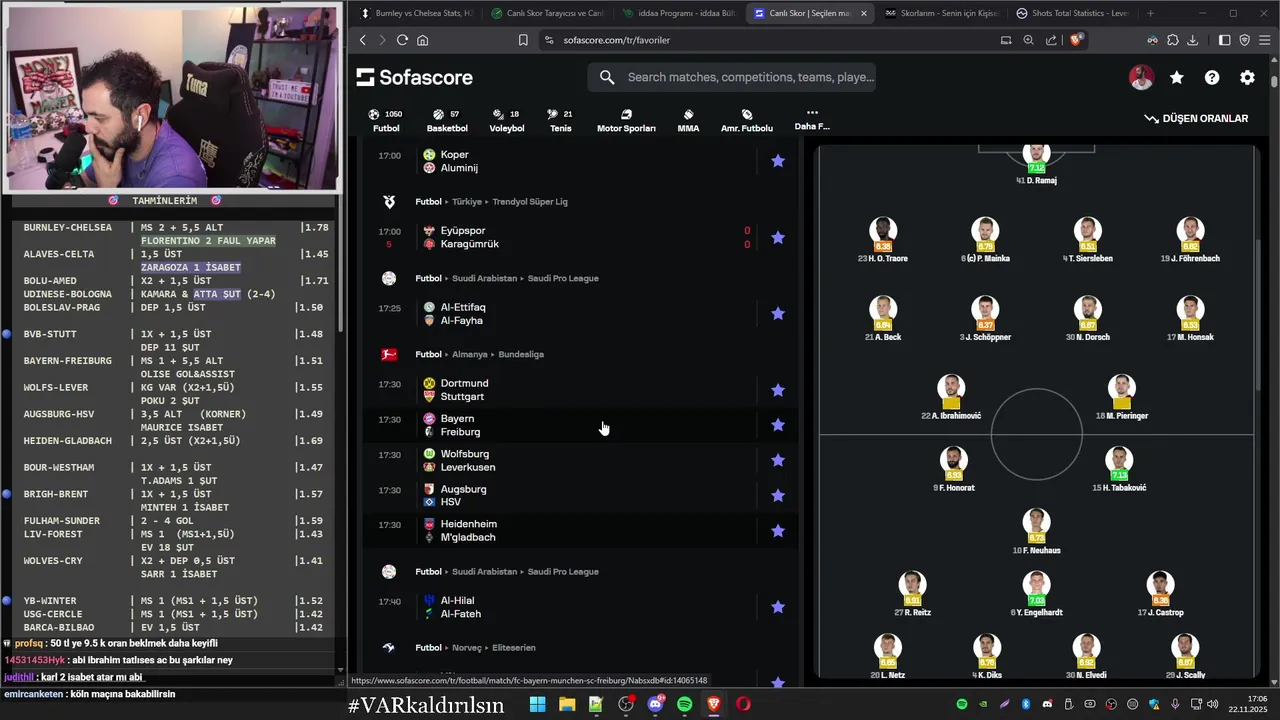Bookmark this page with the bookmark icon
Viewport: 1280px width, 720px height.
click(x=523, y=40)
